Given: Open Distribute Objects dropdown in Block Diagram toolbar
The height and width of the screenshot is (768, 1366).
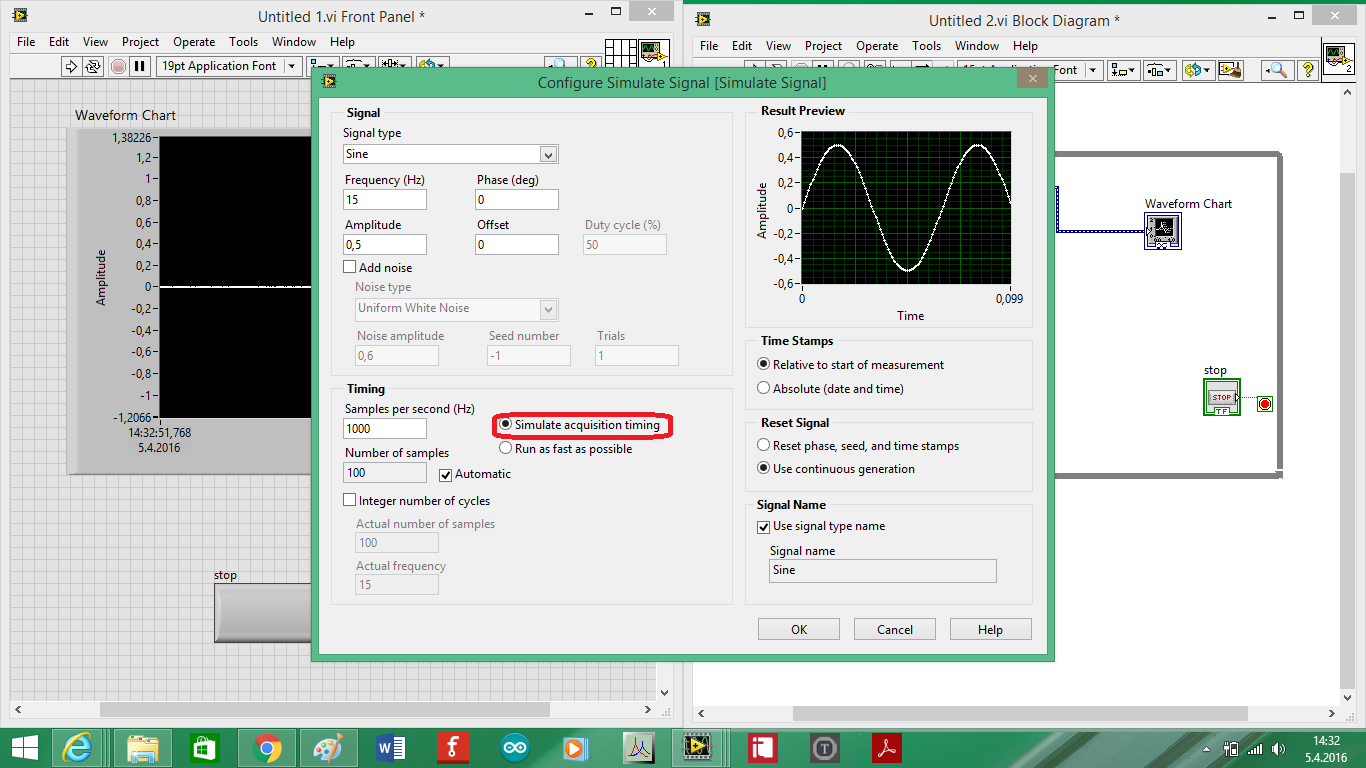Looking at the screenshot, I should (x=1160, y=70).
